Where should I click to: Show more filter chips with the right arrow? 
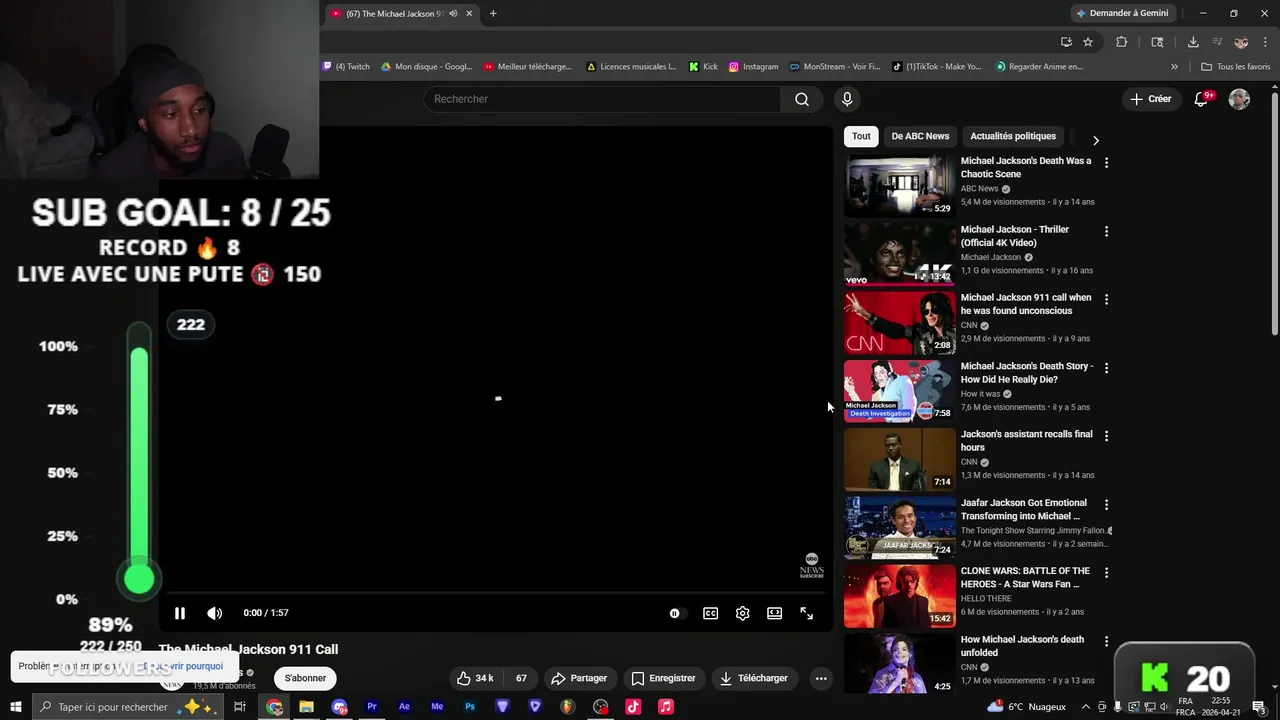tap(1095, 140)
